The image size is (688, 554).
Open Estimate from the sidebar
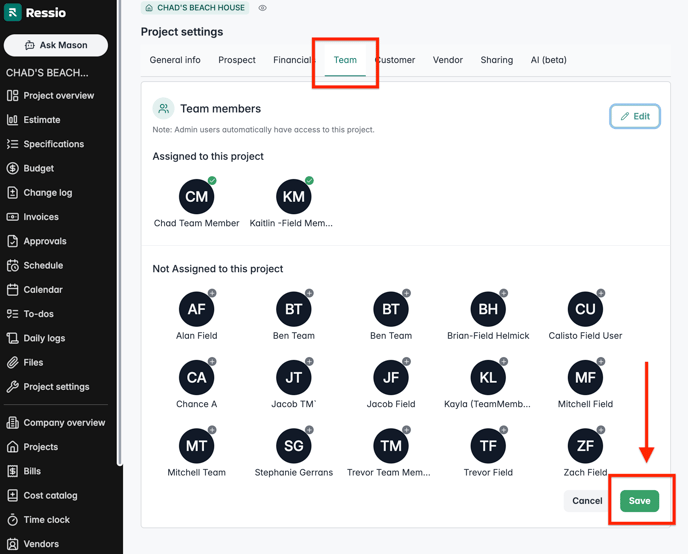(x=41, y=120)
